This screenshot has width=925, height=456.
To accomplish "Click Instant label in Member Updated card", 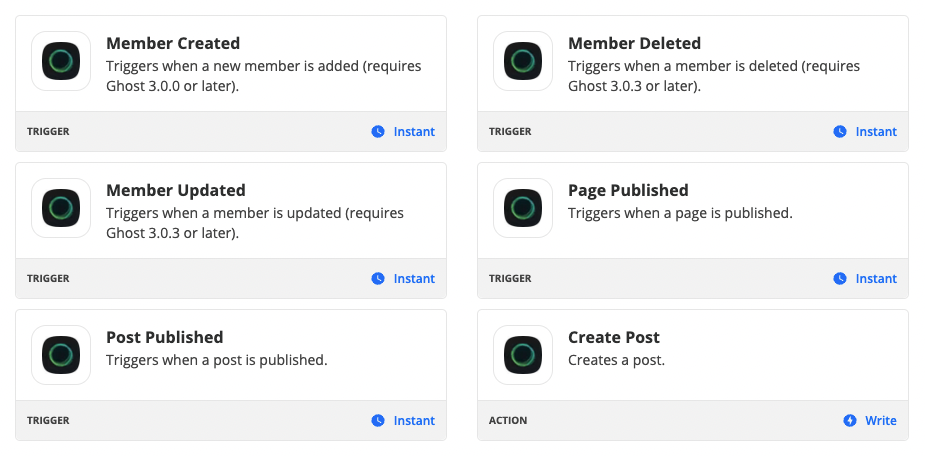I will pyautogui.click(x=414, y=278).
